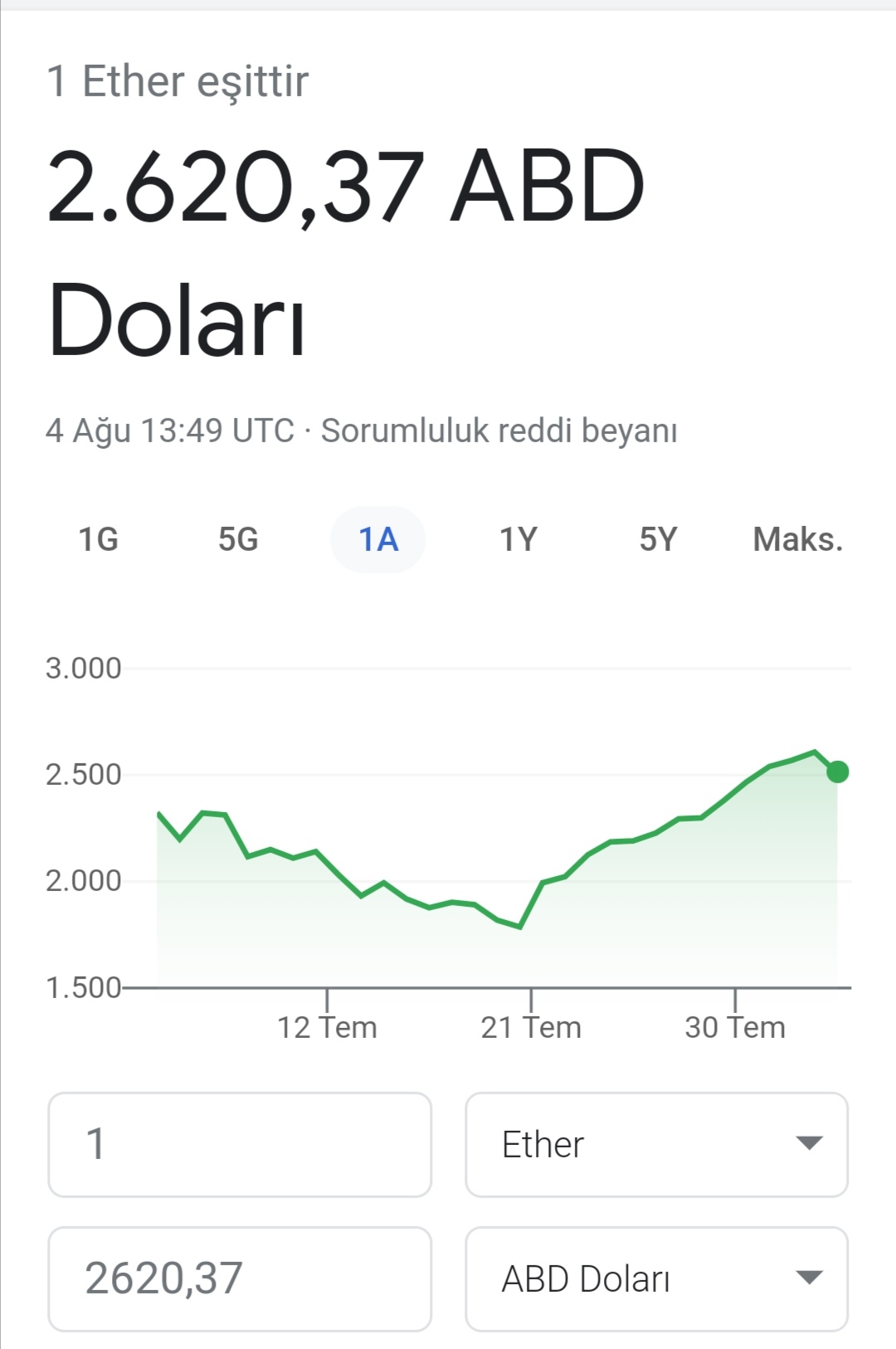Switch to the 5Y chart view
The height and width of the screenshot is (1349, 896).
point(658,539)
